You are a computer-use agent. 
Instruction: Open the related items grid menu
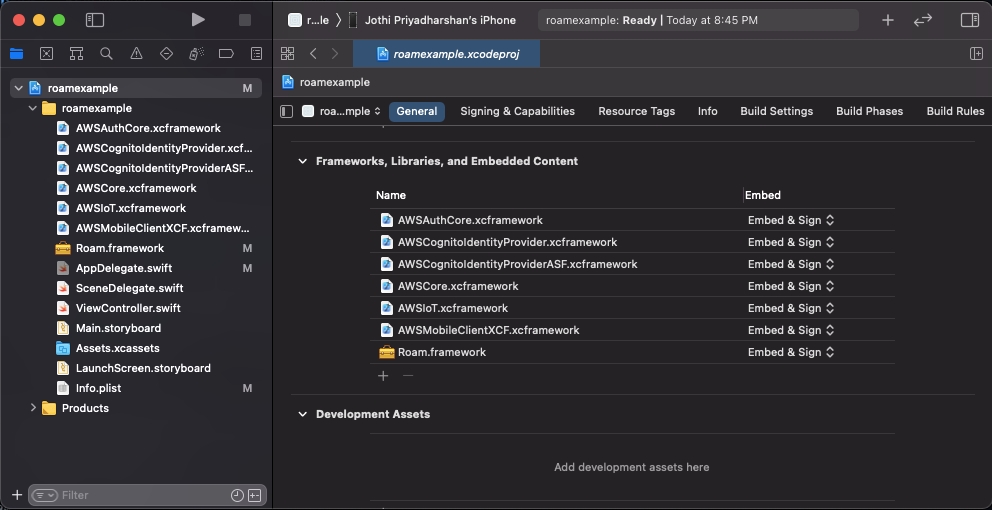[287, 54]
